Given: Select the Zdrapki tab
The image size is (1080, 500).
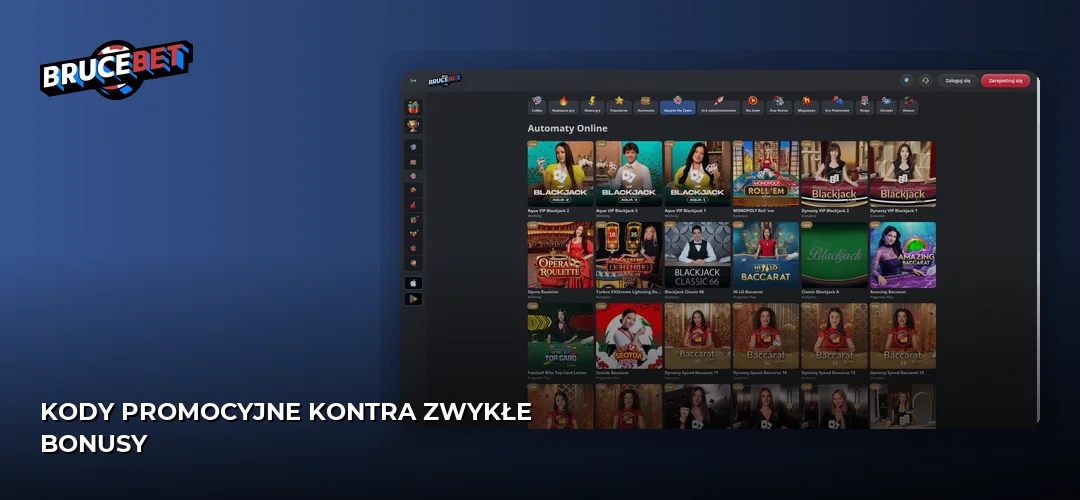Looking at the screenshot, I should 886,105.
